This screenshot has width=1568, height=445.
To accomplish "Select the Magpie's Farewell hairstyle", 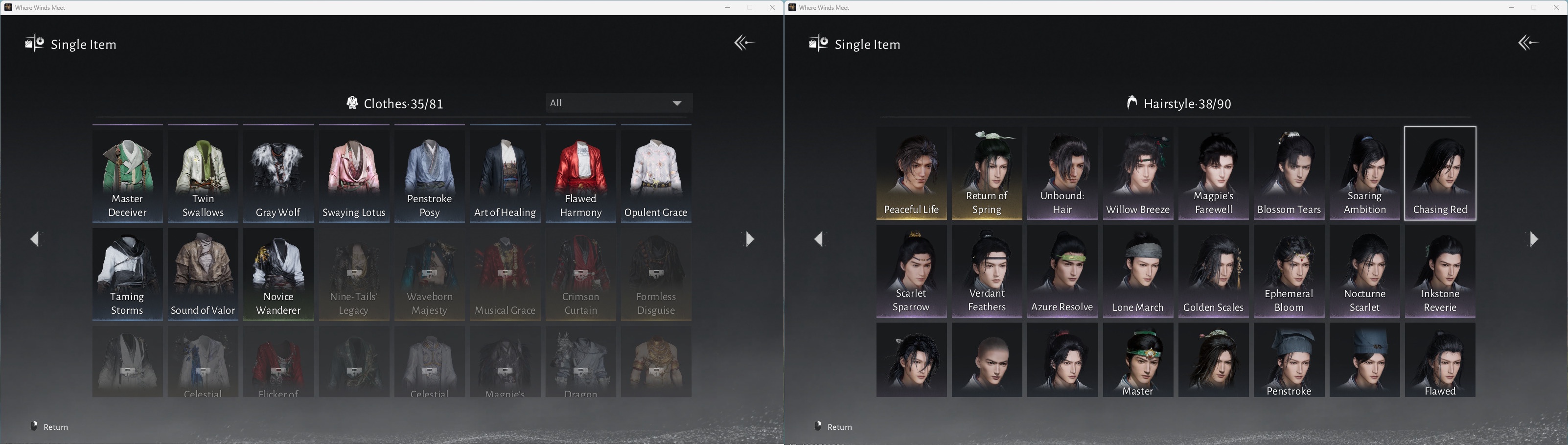I will coord(1213,173).
